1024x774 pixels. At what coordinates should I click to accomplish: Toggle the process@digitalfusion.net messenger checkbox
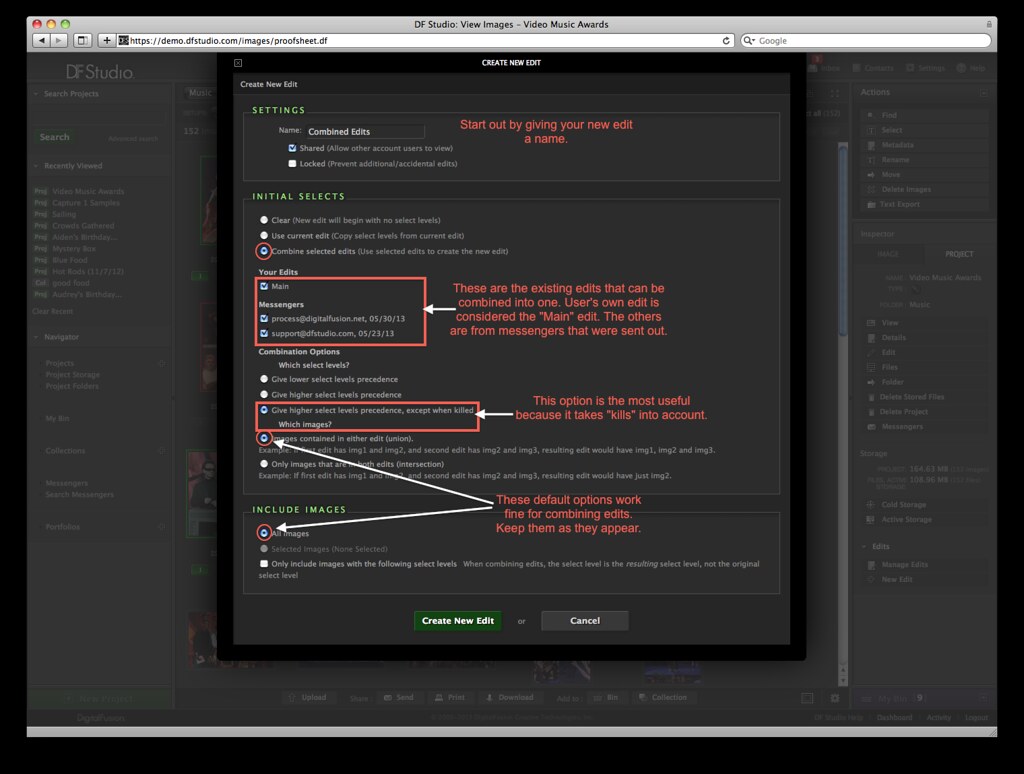click(264, 319)
